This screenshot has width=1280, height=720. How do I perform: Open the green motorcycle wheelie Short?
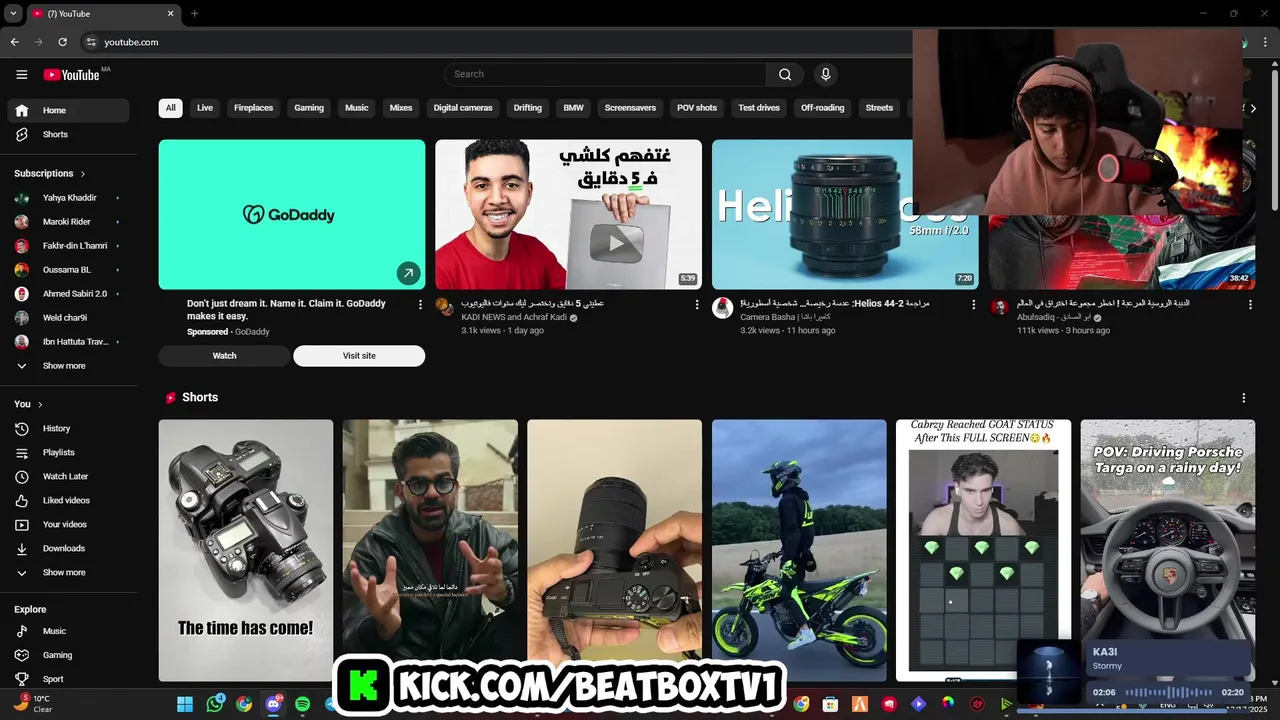[799, 550]
